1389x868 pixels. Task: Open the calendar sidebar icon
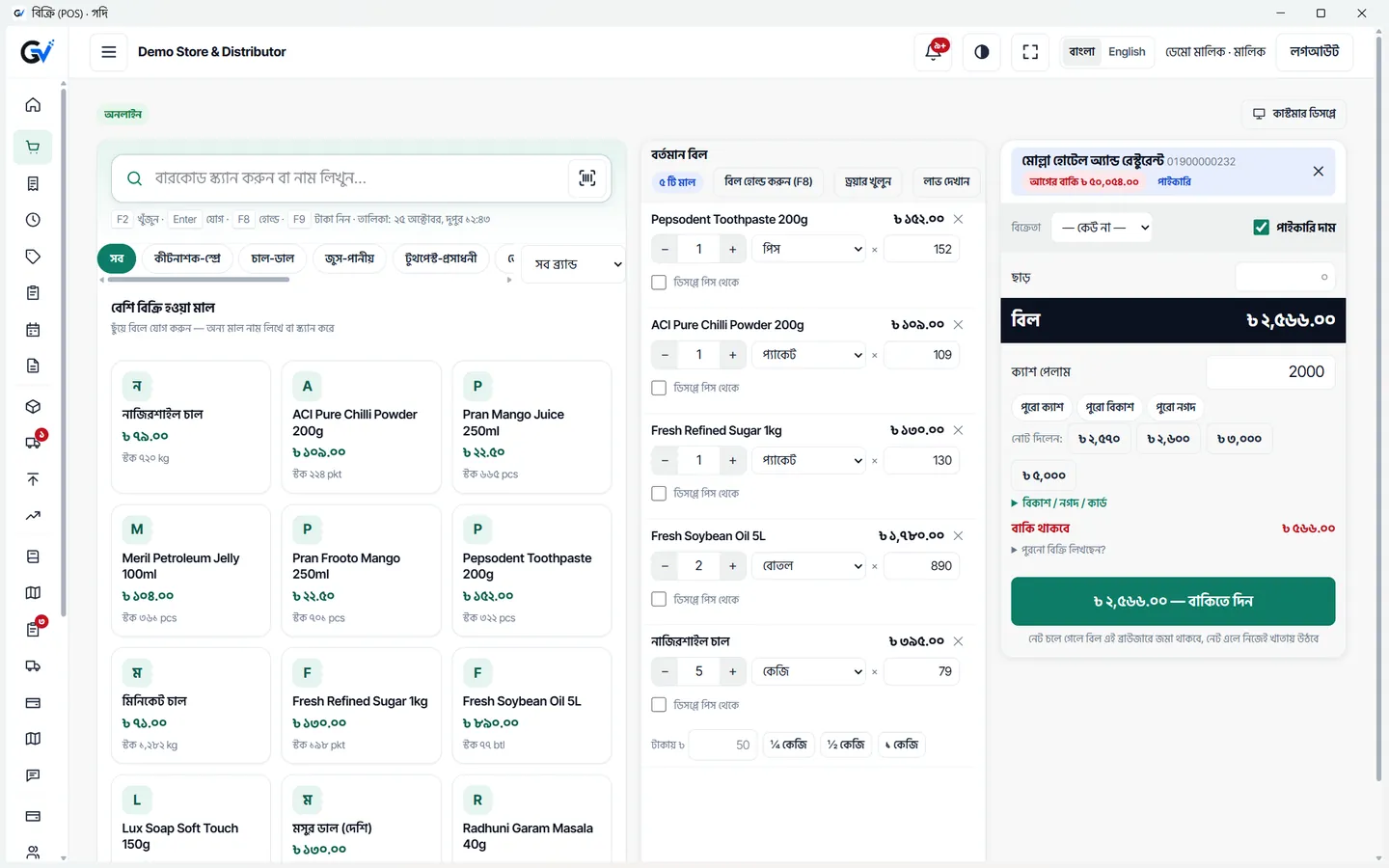point(33,330)
